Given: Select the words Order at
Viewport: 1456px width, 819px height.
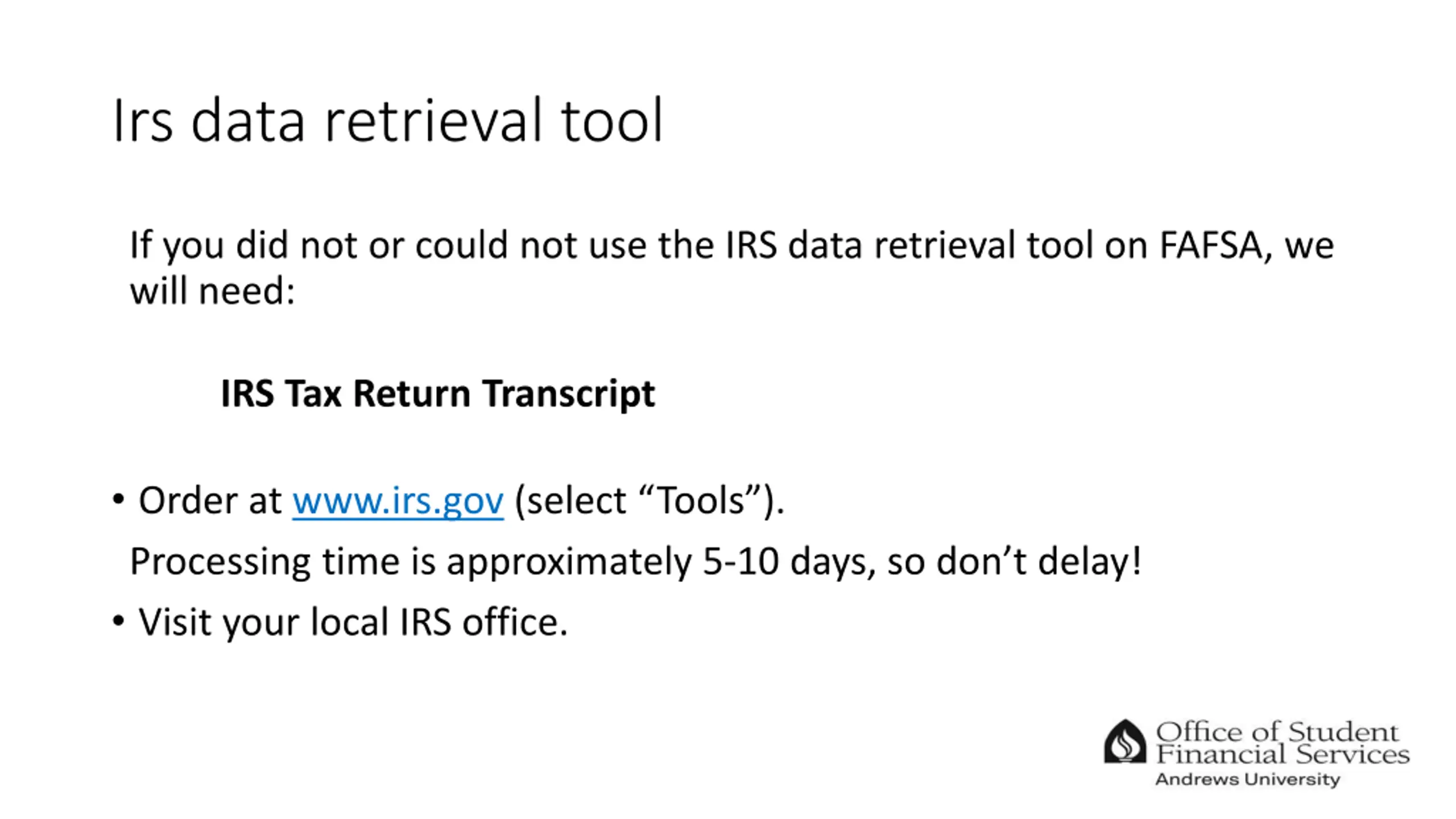Looking at the screenshot, I should (x=210, y=501).
